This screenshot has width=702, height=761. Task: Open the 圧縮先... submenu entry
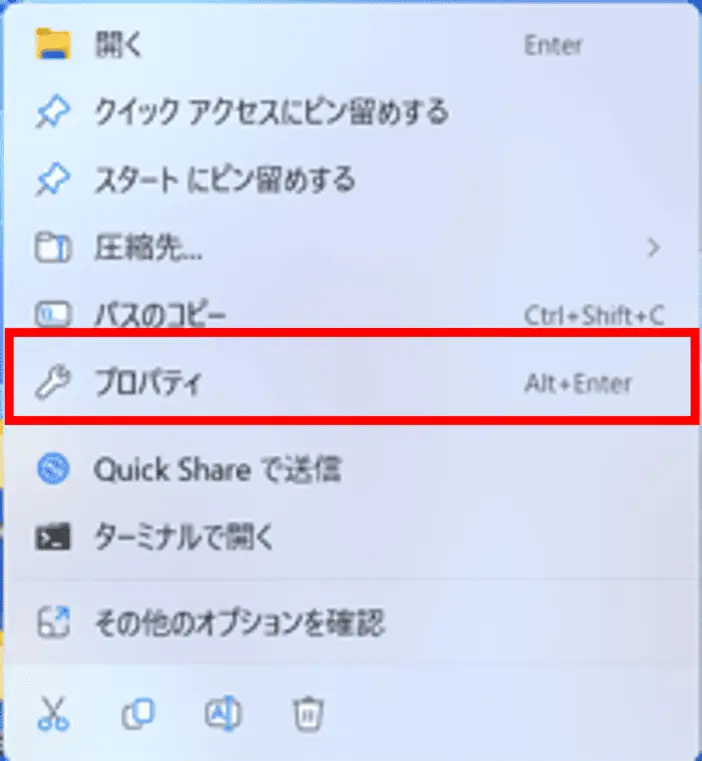[351, 248]
